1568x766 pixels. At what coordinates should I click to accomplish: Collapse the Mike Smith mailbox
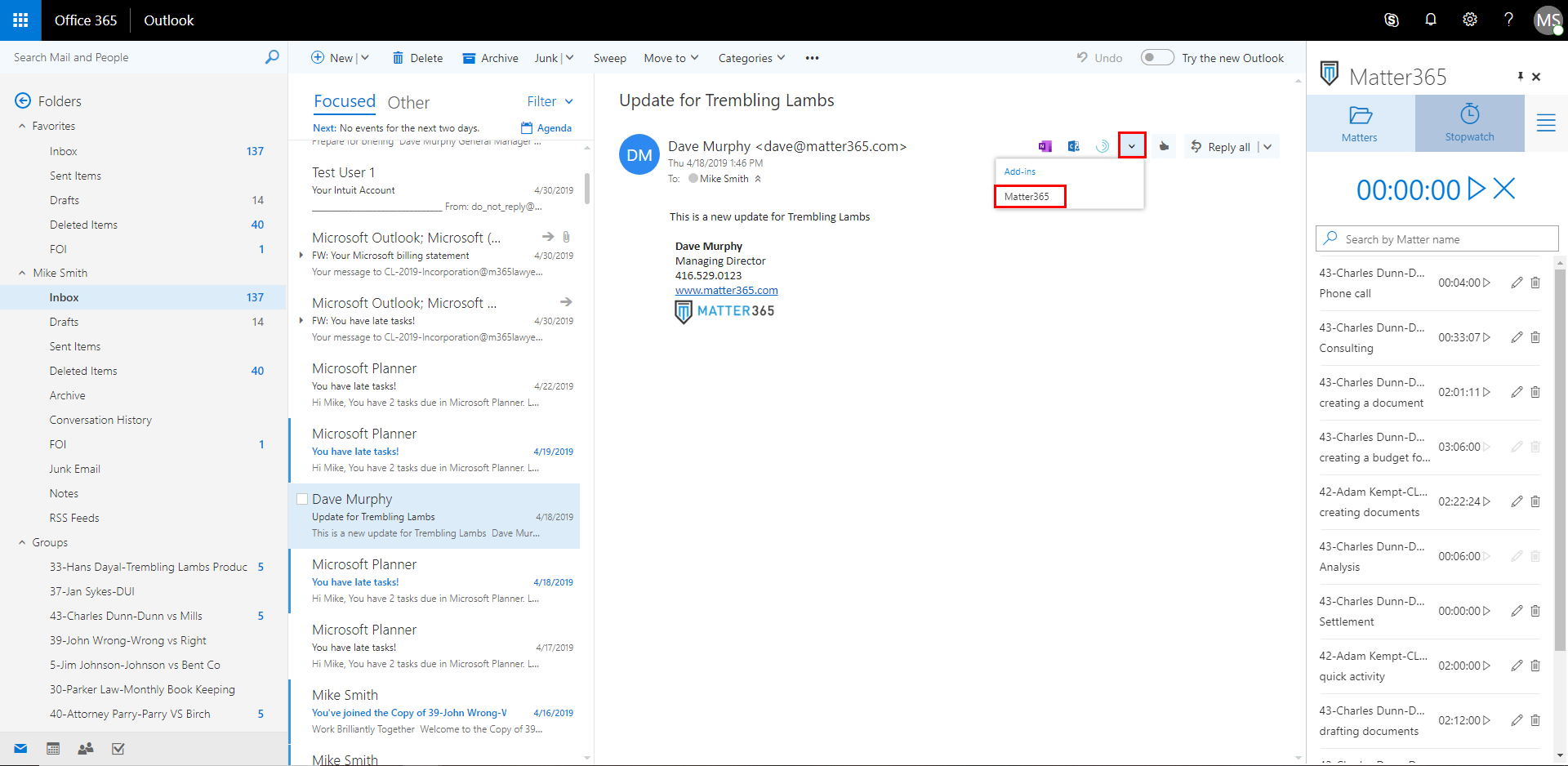[22, 274]
